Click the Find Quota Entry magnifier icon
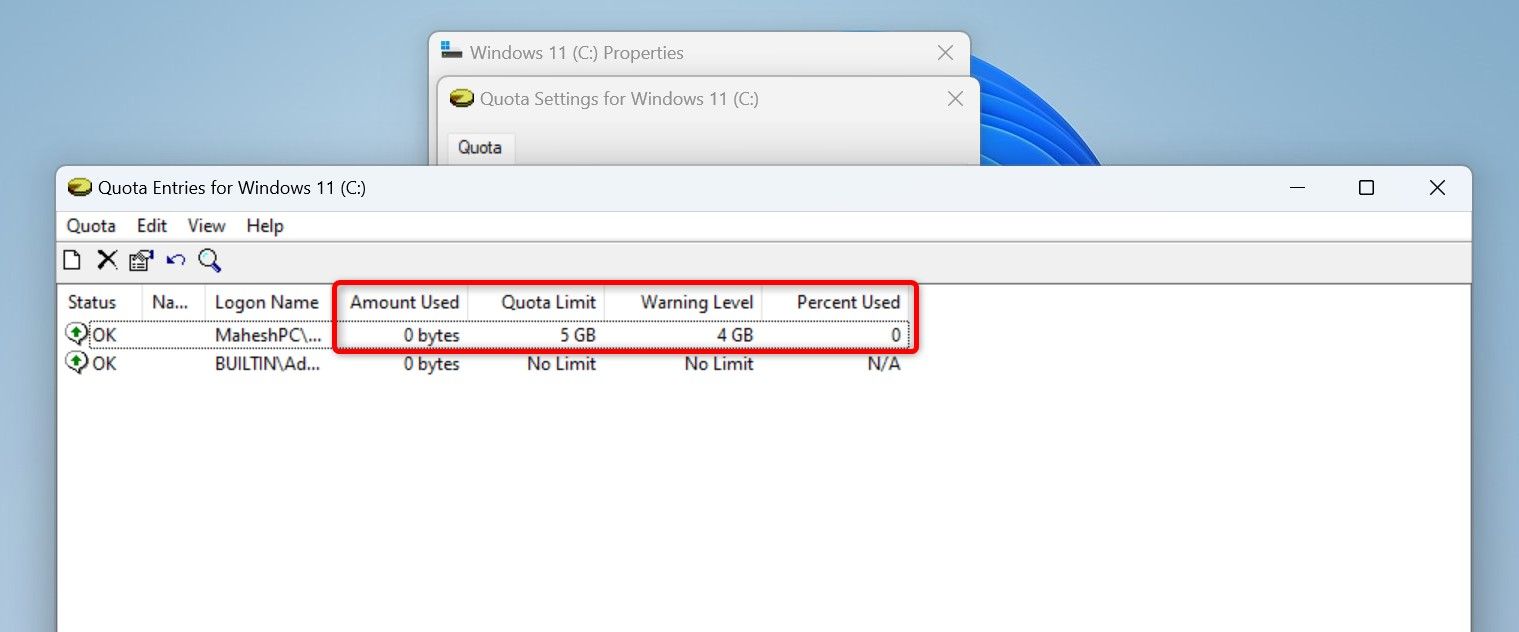The width and height of the screenshot is (1519, 632). point(209,260)
